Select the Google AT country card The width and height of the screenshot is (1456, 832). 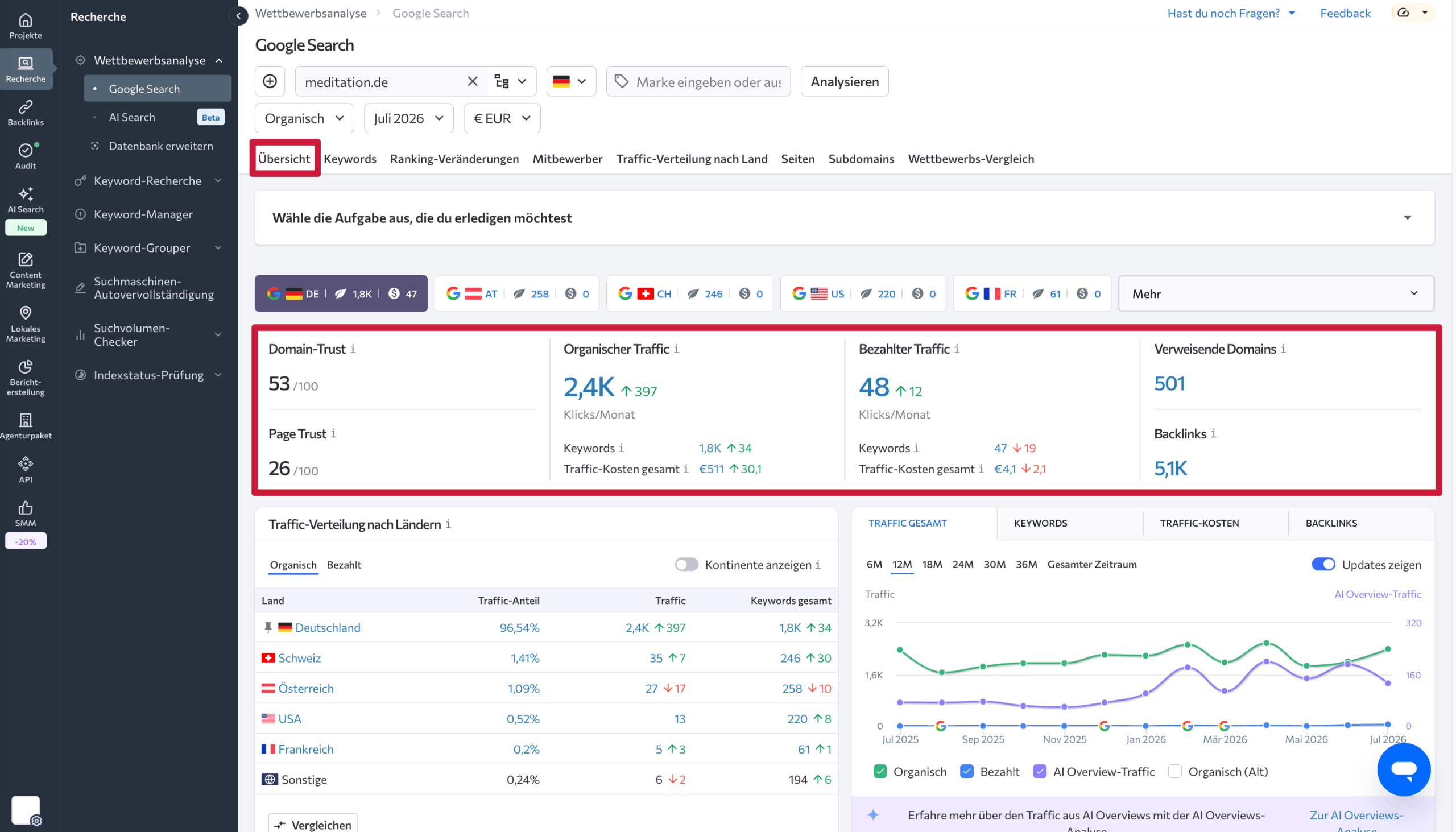click(x=517, y=293)
